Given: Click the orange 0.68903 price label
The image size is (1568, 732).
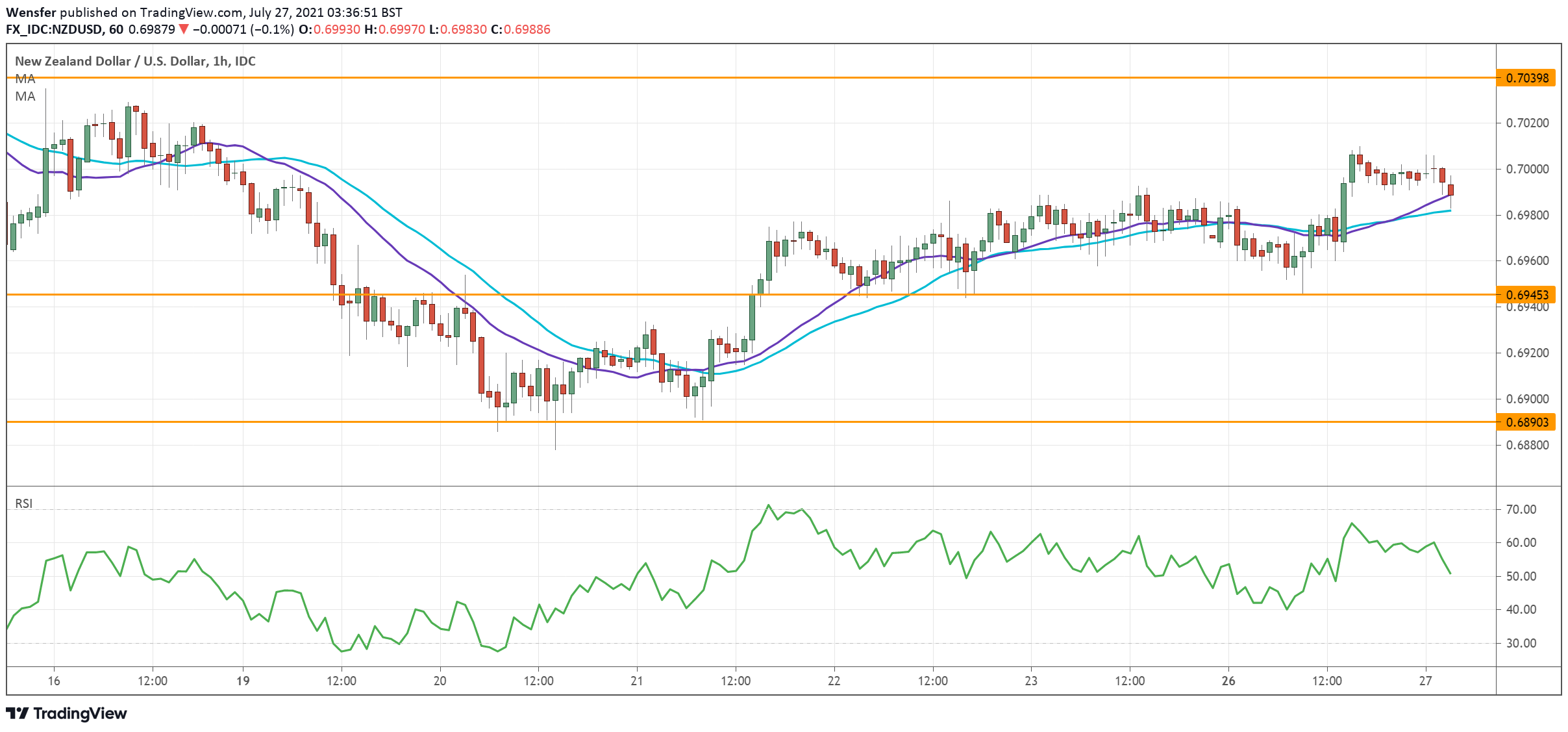Looking at the screenshot, I should coord(1526,422).
